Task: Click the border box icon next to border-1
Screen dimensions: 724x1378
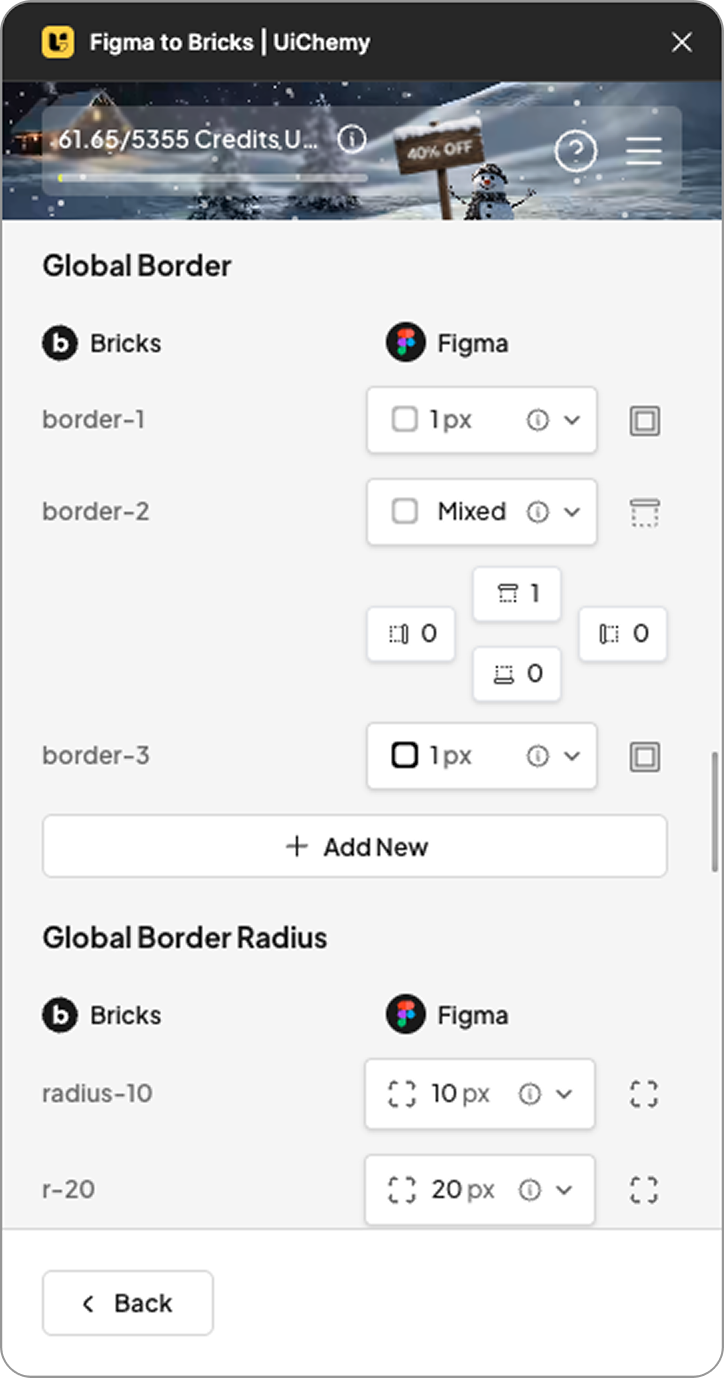Action: coord(644,420)
